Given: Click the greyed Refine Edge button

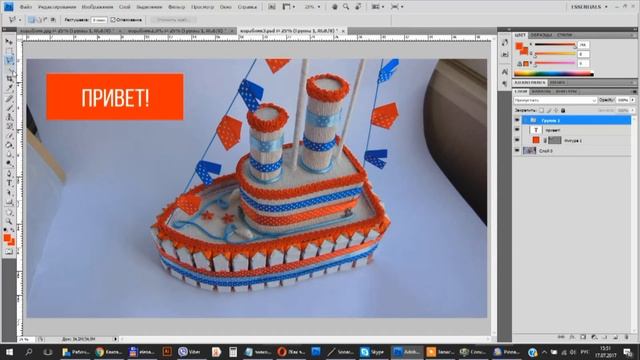Looking at the screenshot, I should [173, 20].
